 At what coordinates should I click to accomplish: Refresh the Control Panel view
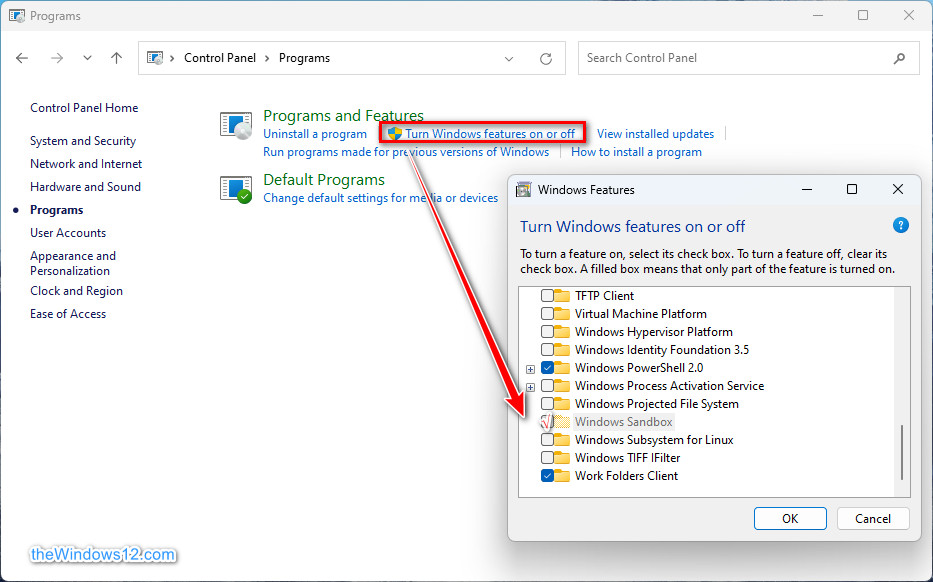[546, 58]
